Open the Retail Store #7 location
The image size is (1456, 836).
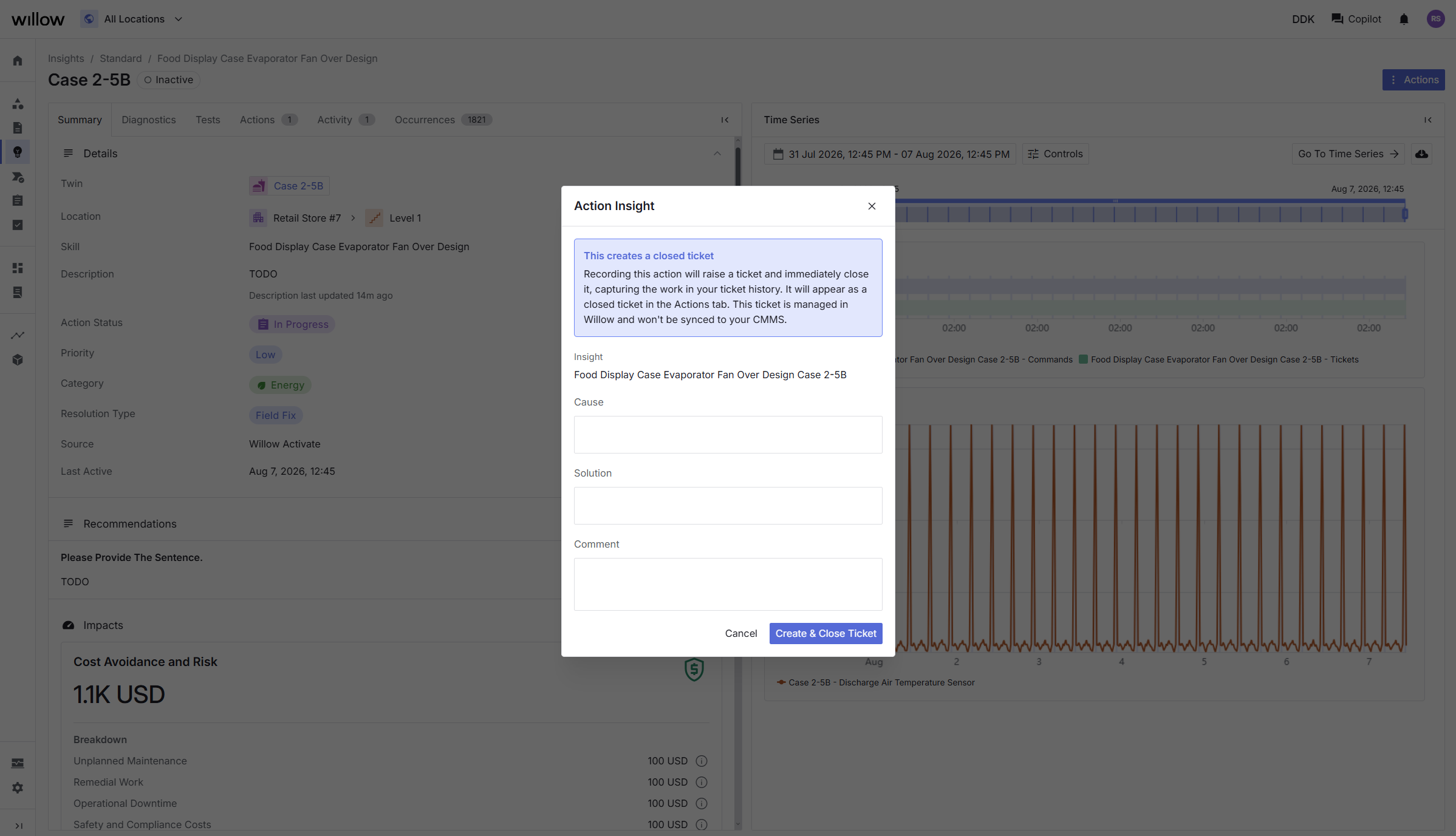click(295, 218)
